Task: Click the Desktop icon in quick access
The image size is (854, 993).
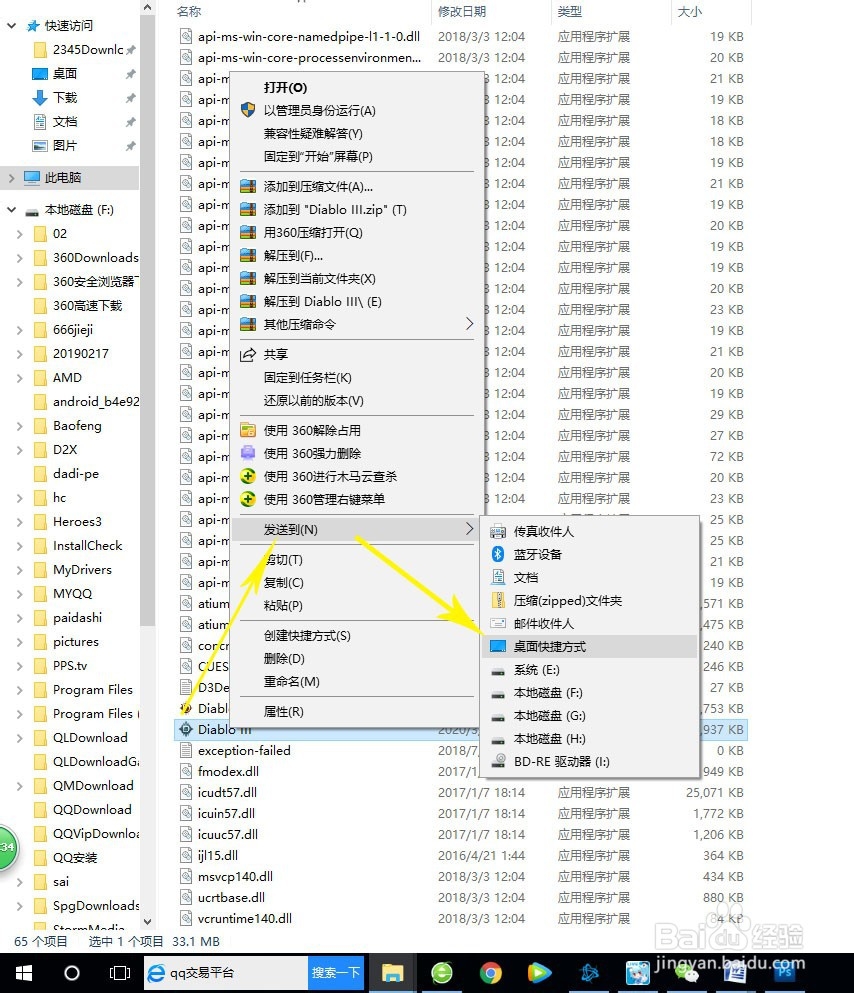Action: coord(40,73)
